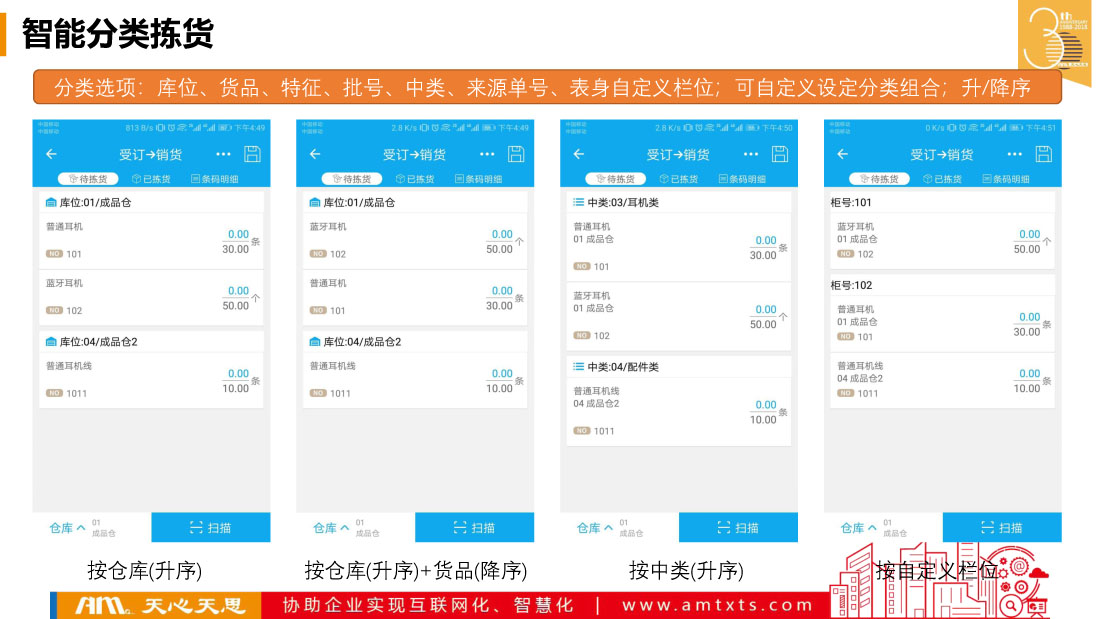1100x619 pixels.
Task: Click the 天心天思 AM logo in the footer
Action: [x=160, y=605]
